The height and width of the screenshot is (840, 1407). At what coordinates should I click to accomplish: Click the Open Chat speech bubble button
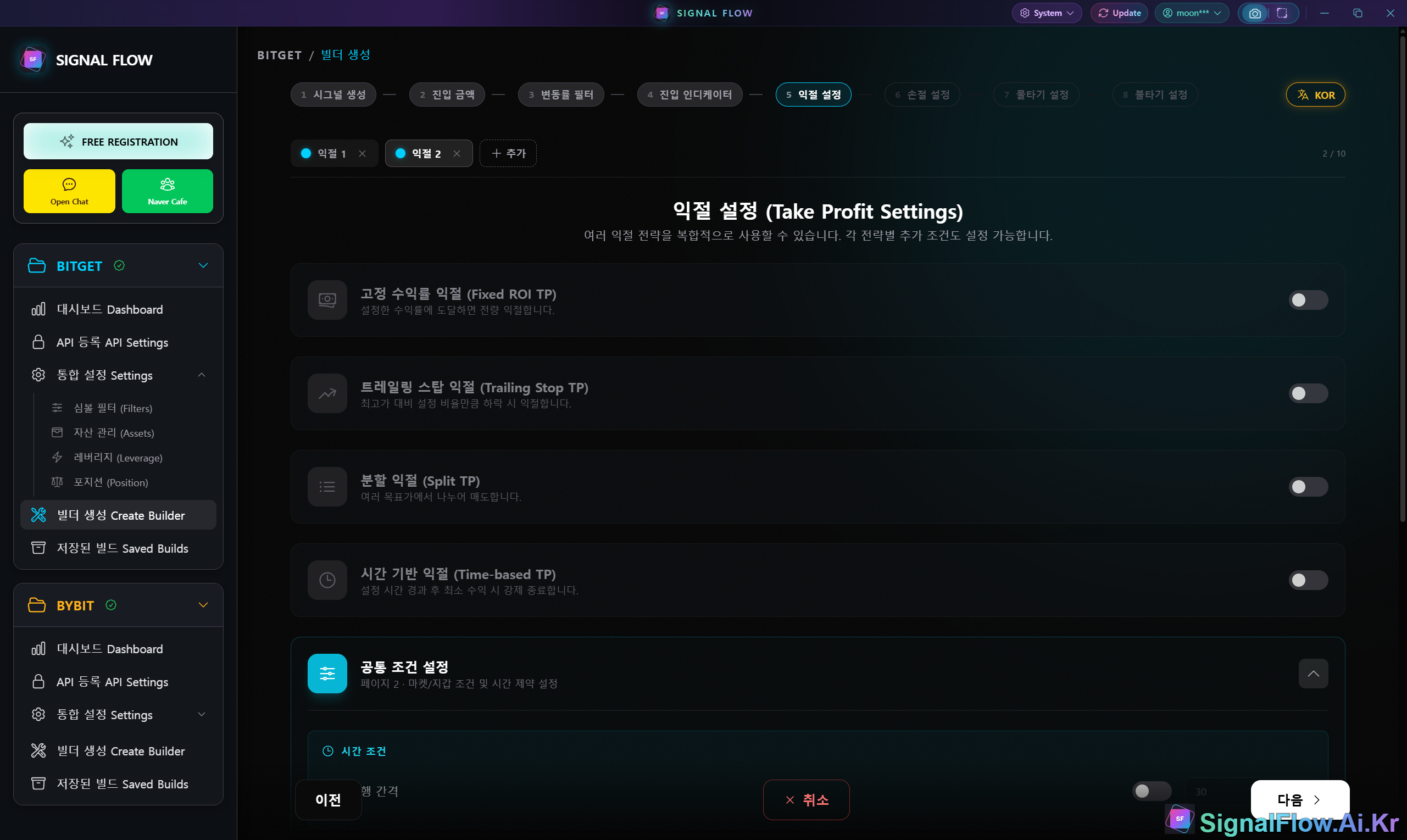click(69, 191)
